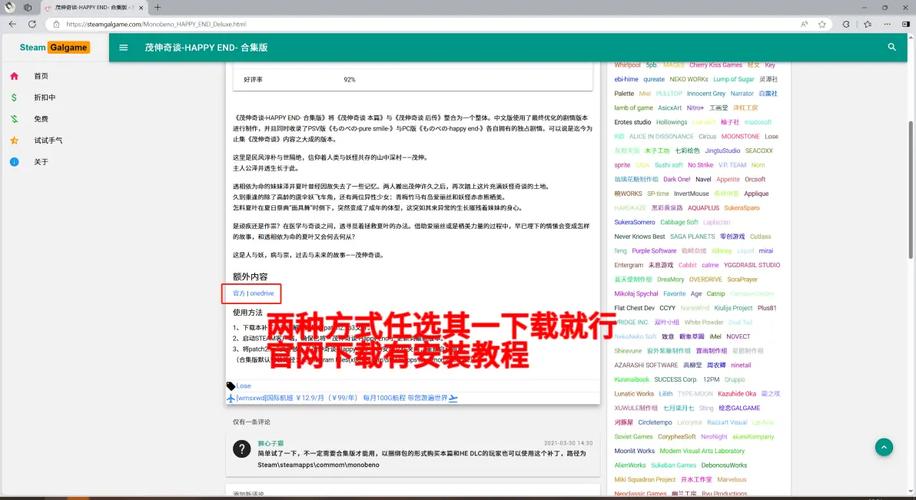Go to the 首页 home icon in the sidebar
Viewport: 916px width, 500px height.
pos(14,76)
